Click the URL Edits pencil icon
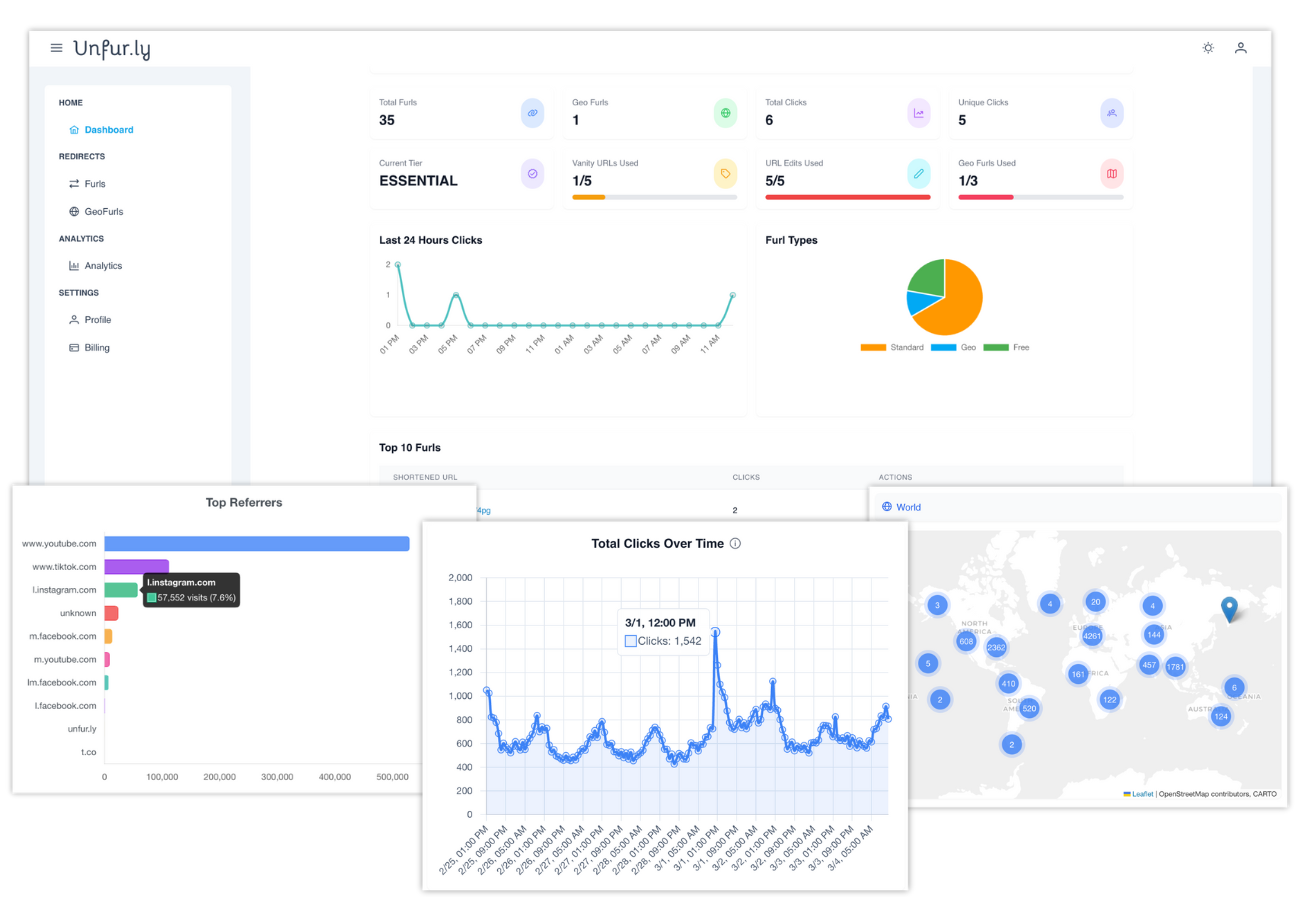Image resolution: width=1300 pixels, height=900 pixels. click(919, 173)
